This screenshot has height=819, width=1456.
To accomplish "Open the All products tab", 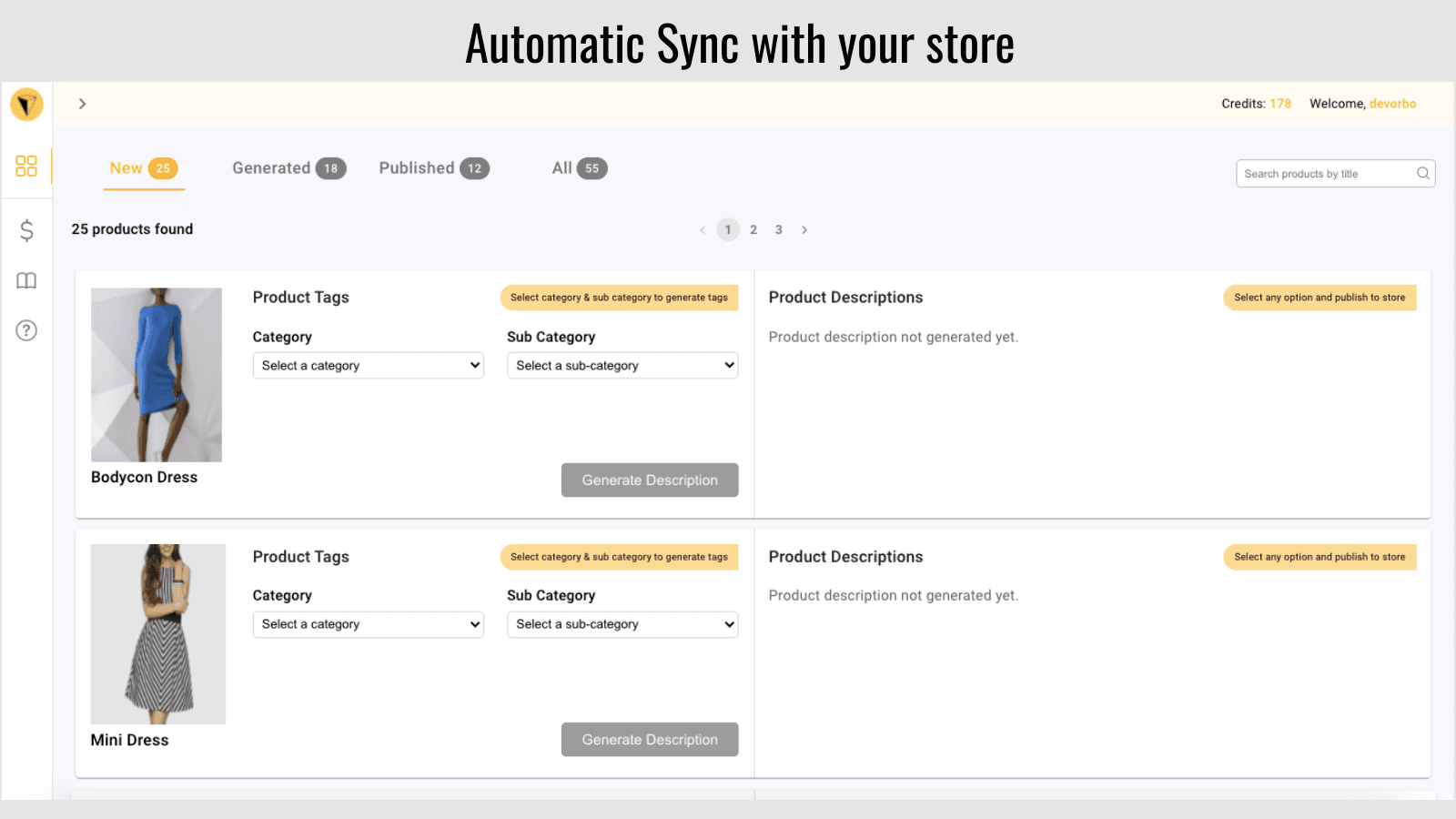I will [578, 167].
